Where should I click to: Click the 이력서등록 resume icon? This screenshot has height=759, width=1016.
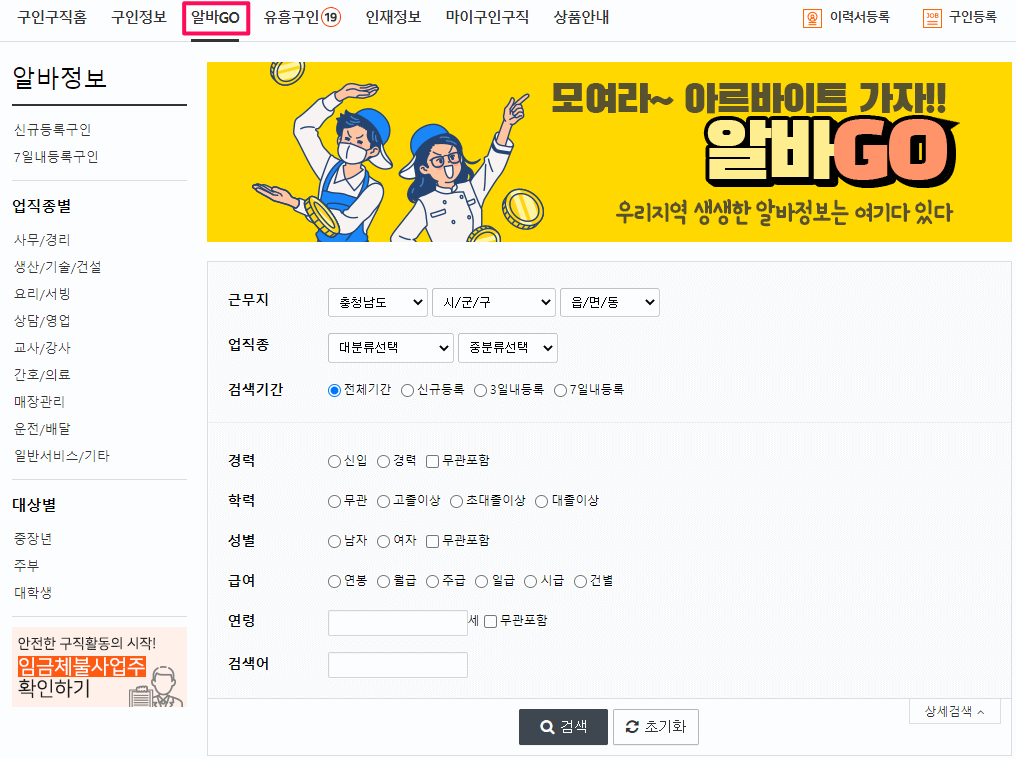click(812, 18)
